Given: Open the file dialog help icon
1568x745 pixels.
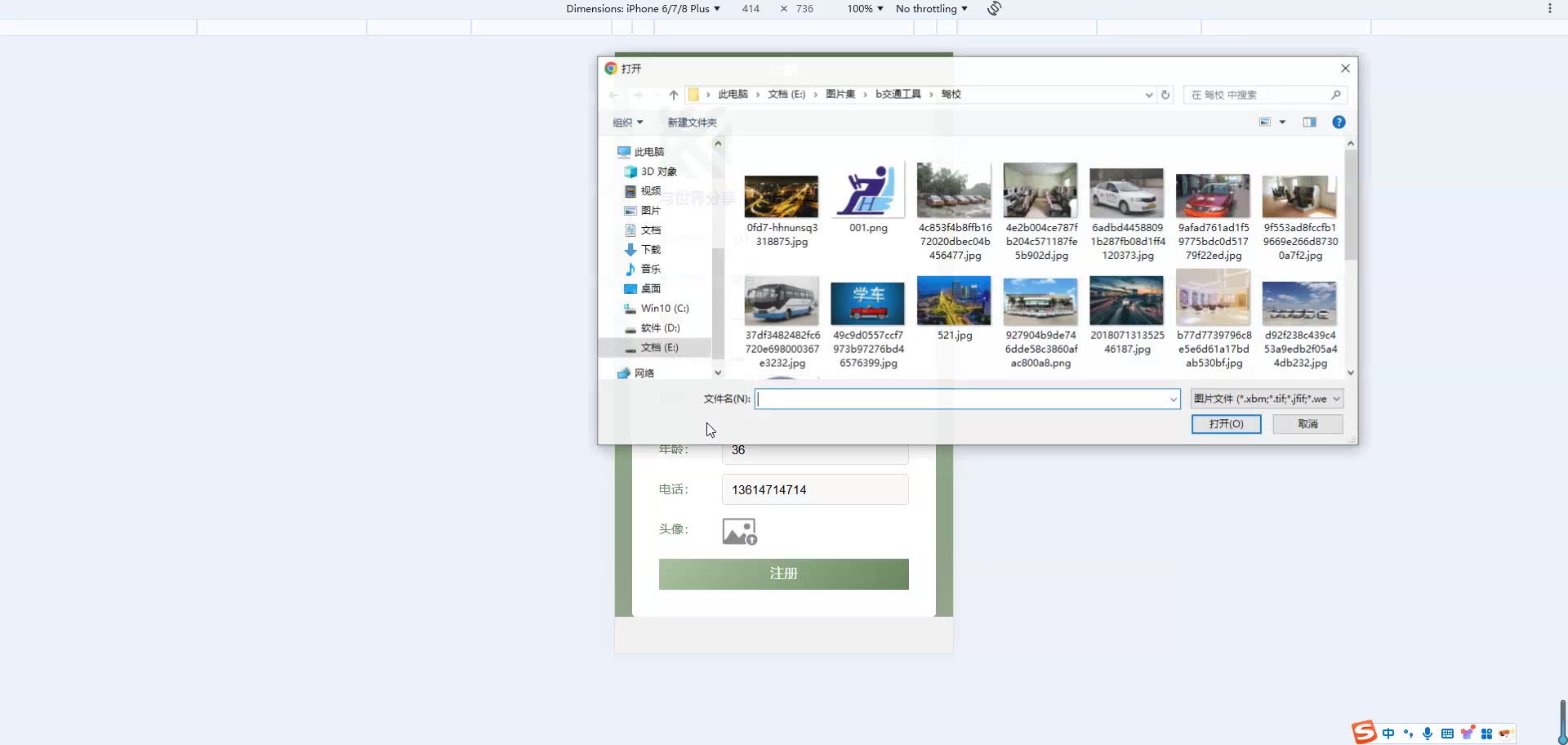Looking at the screenshot, I should 1339,123.
